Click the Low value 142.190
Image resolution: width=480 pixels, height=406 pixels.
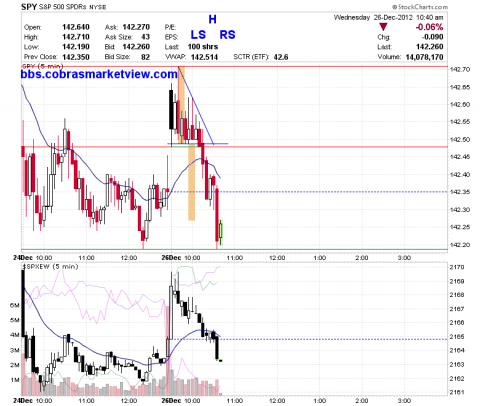tap(76, 47)
